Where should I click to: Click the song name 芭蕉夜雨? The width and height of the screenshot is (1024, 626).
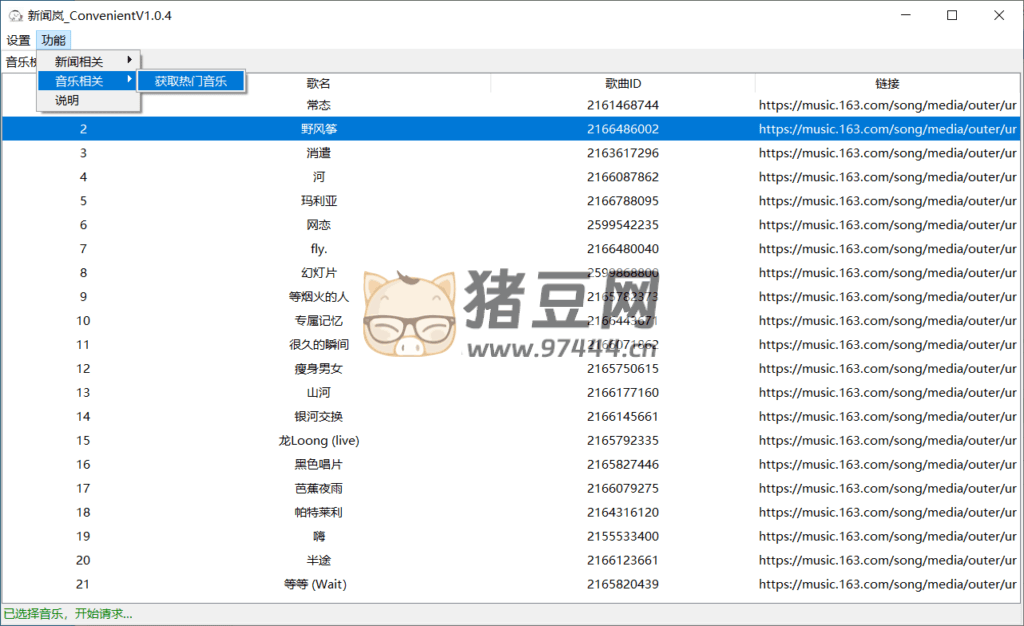(318, 489)
